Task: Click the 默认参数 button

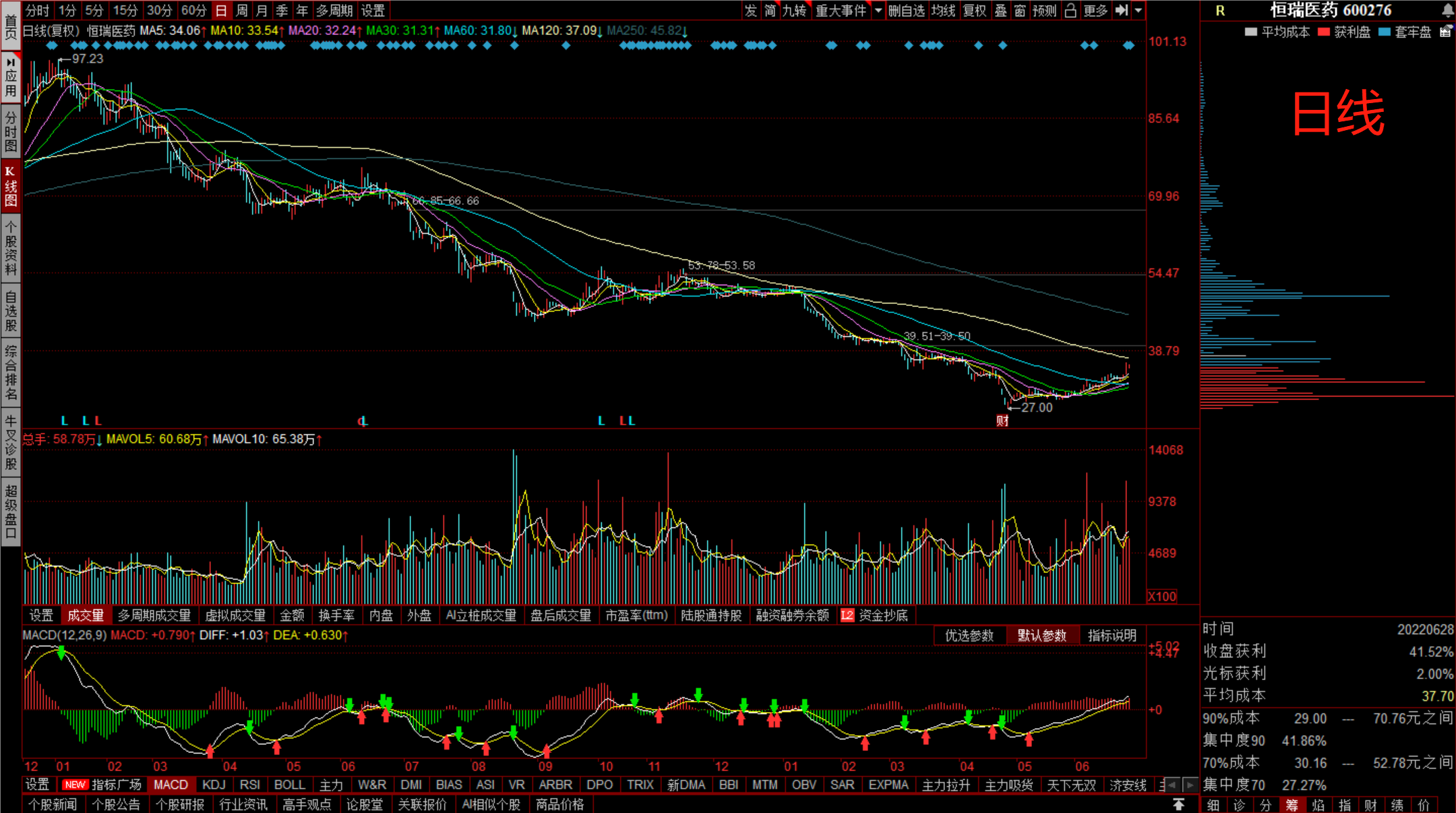Action: pos(1041,635)
